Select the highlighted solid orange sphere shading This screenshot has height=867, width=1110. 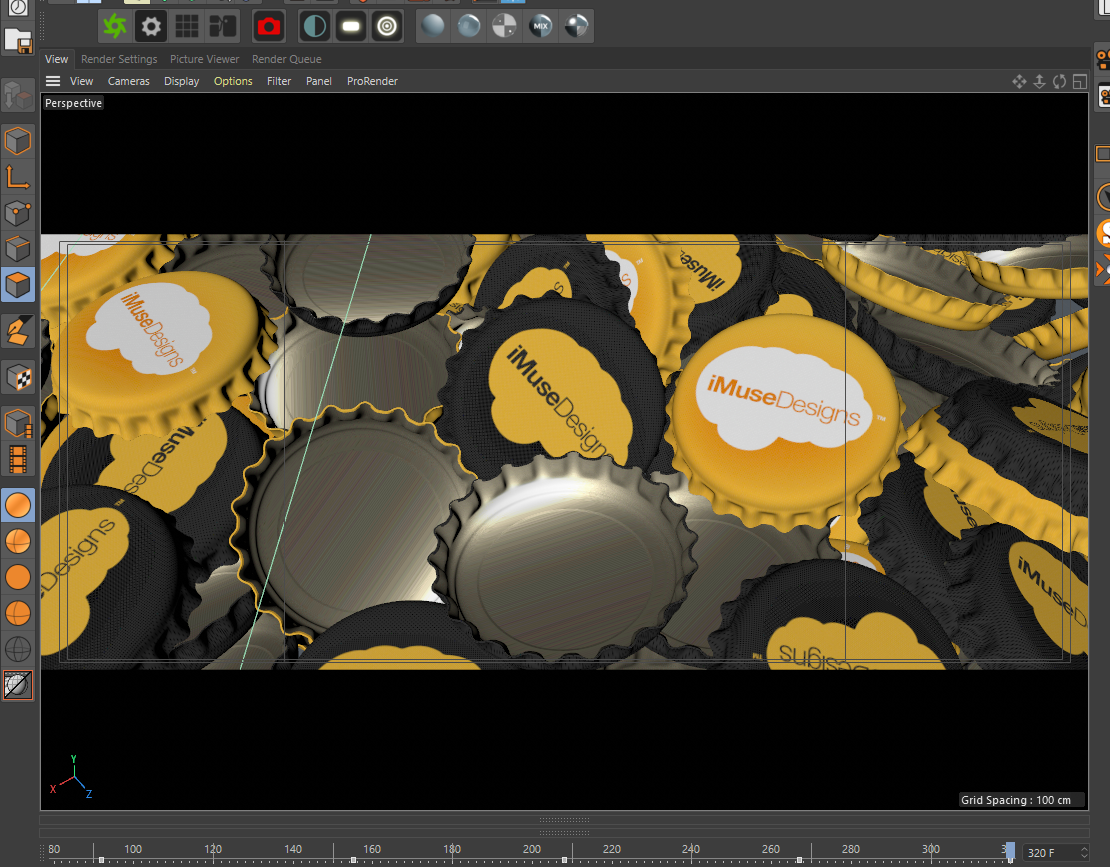coord(18,506)
